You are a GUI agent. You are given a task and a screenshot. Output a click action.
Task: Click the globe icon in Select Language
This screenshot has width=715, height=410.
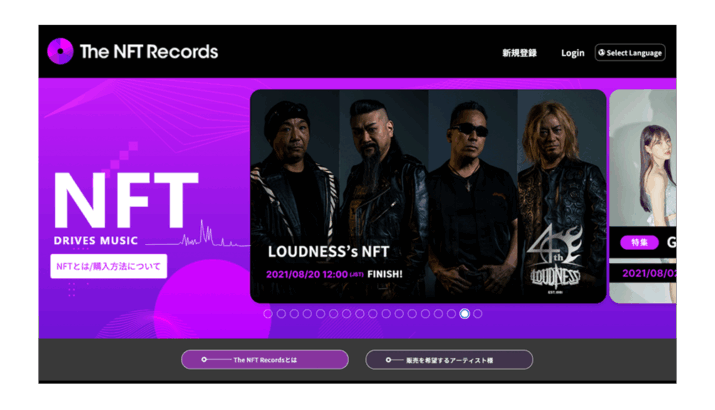point(601,52)
